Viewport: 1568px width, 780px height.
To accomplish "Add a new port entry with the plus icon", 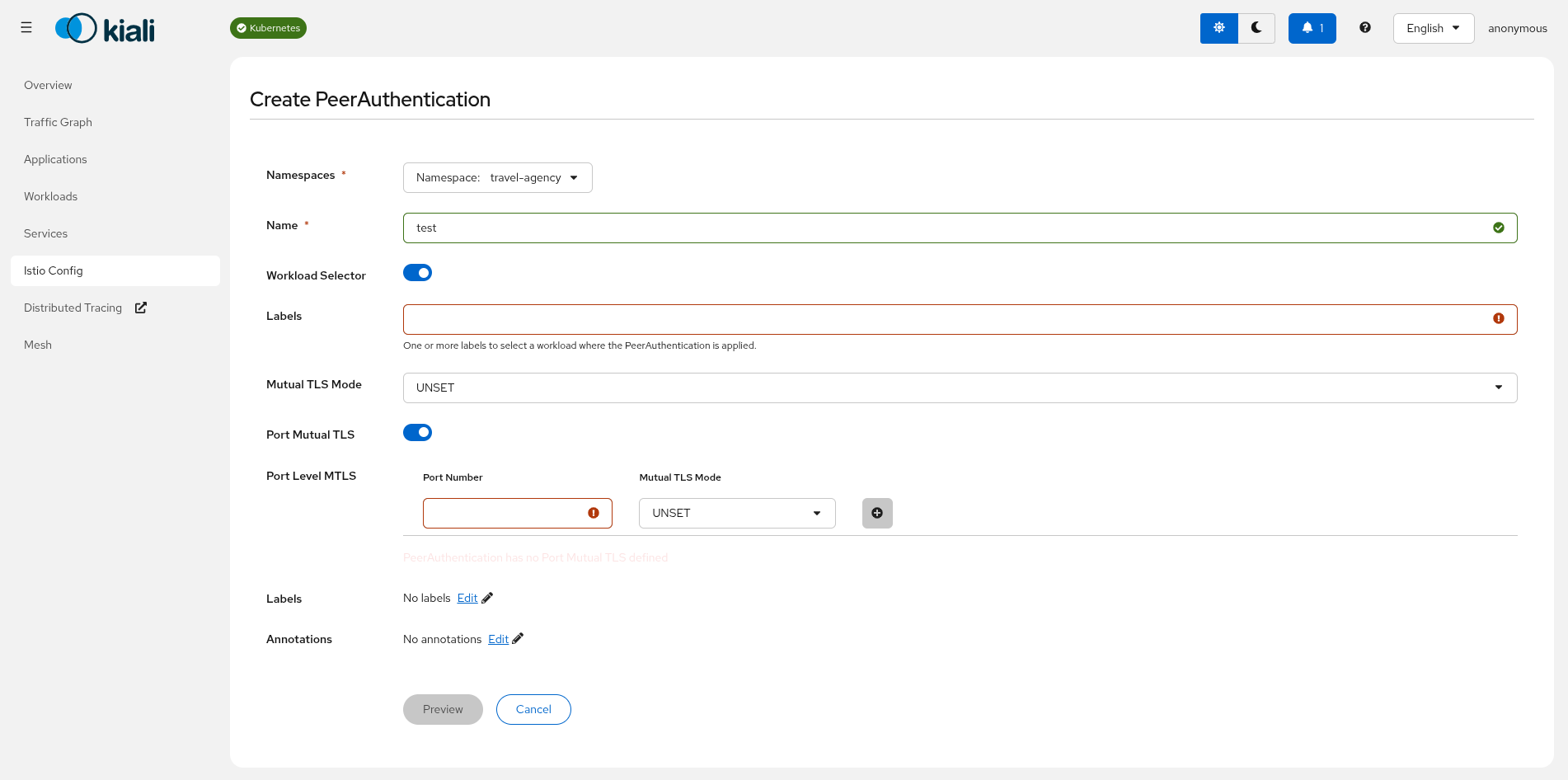I will coord(876,513).
